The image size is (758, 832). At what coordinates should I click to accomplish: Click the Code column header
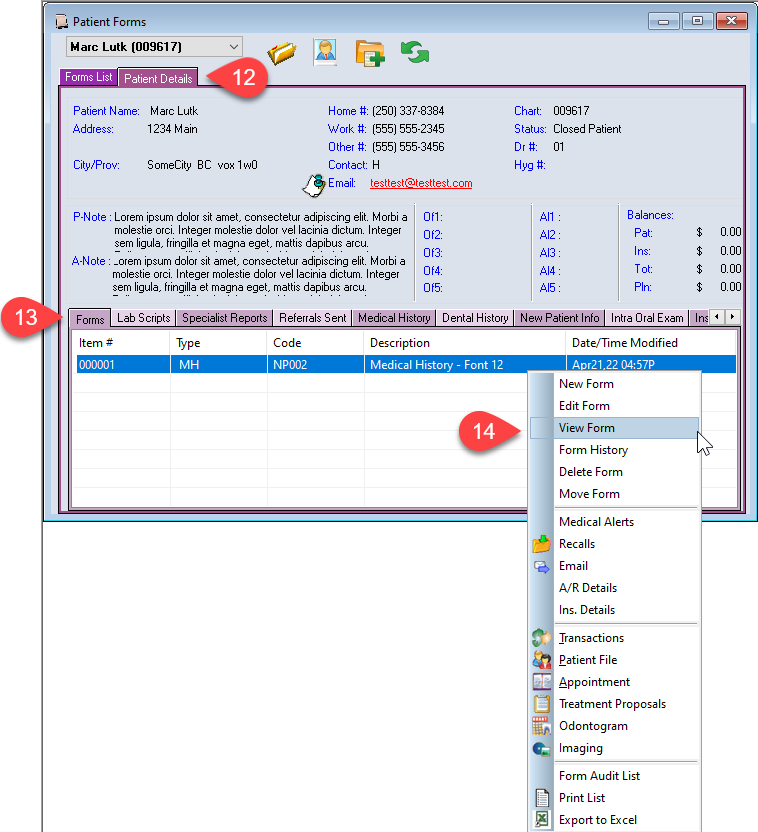316,343
